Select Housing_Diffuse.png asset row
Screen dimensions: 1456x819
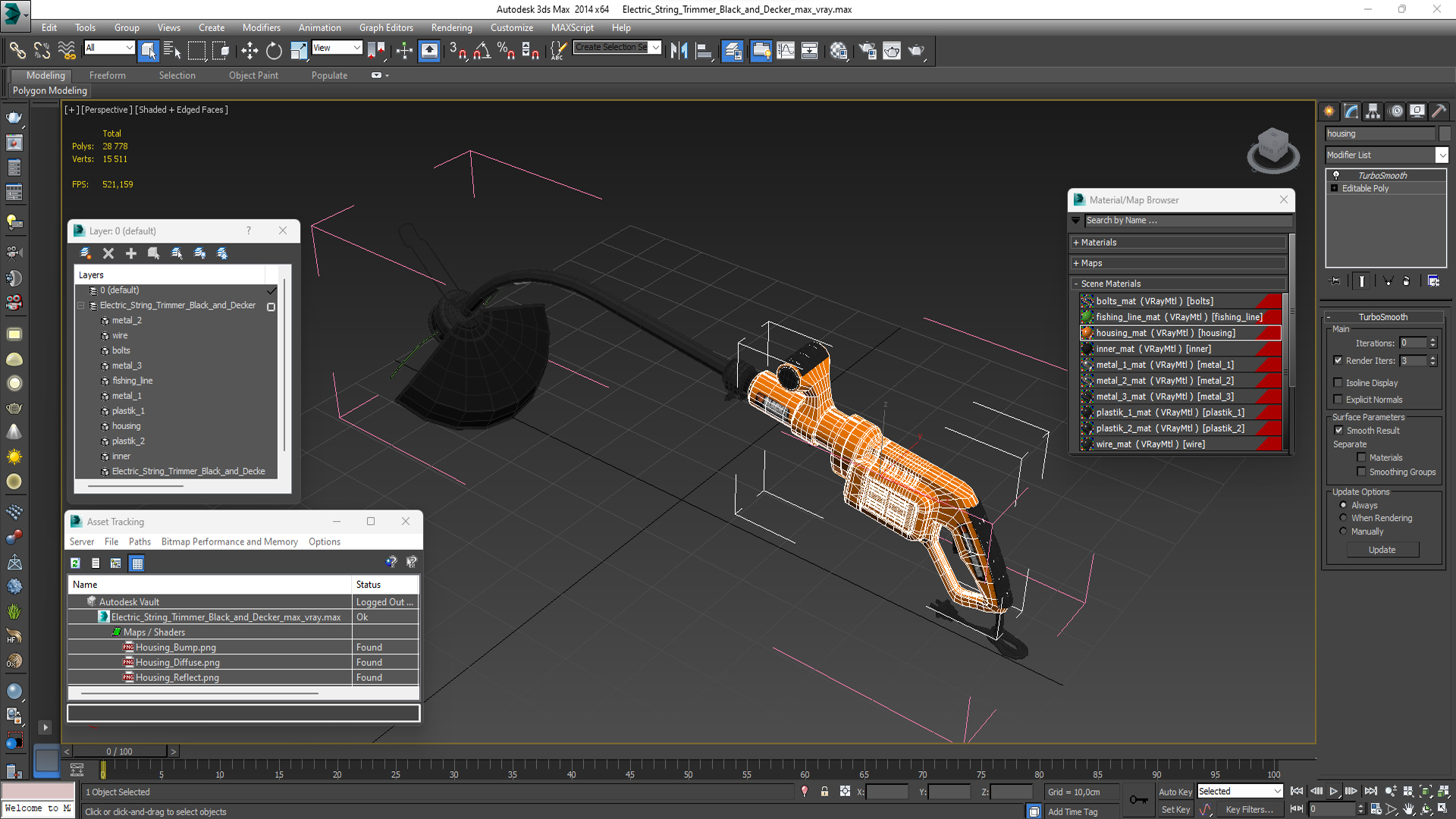[243, 663]
